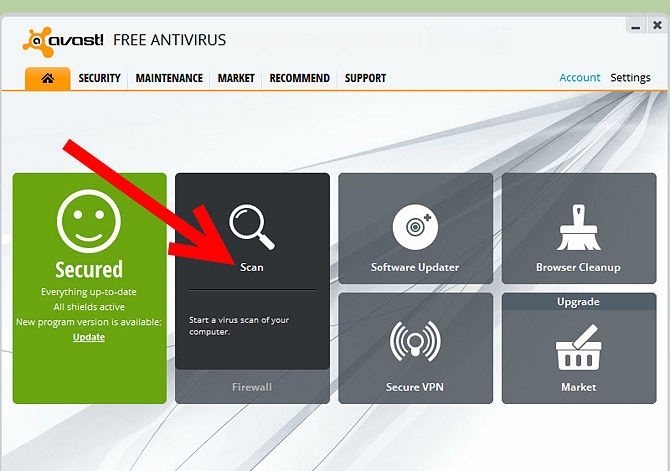
Task: Click the Software Updater label
Action: [x=415, y=267]
